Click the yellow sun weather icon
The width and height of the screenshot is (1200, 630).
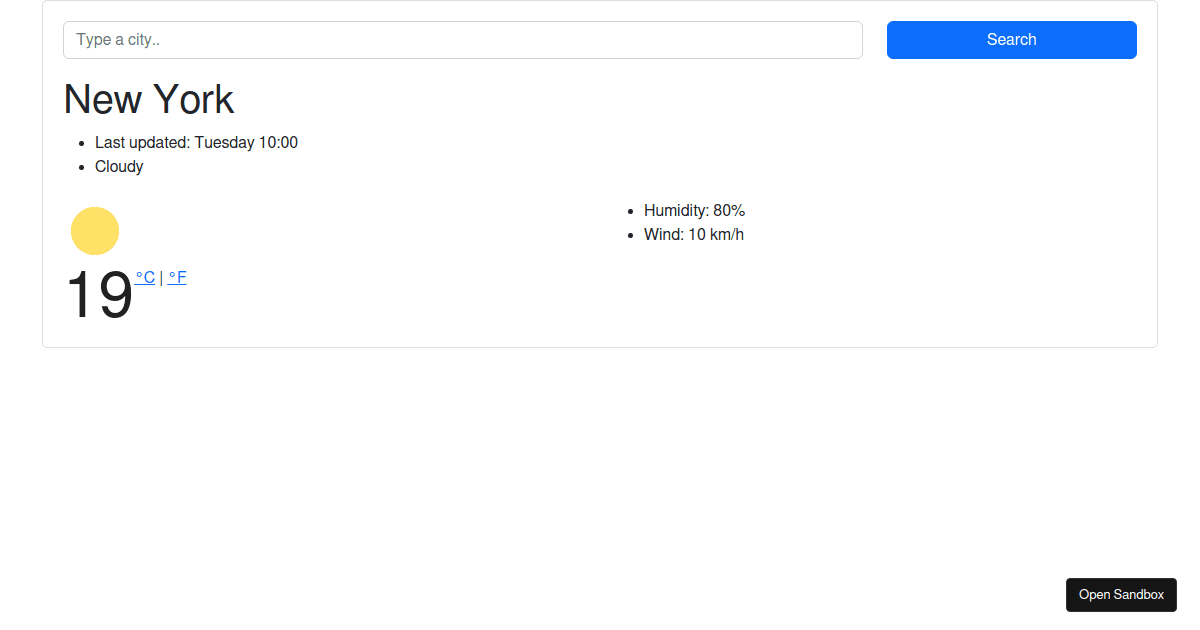(x=95, y=231)
